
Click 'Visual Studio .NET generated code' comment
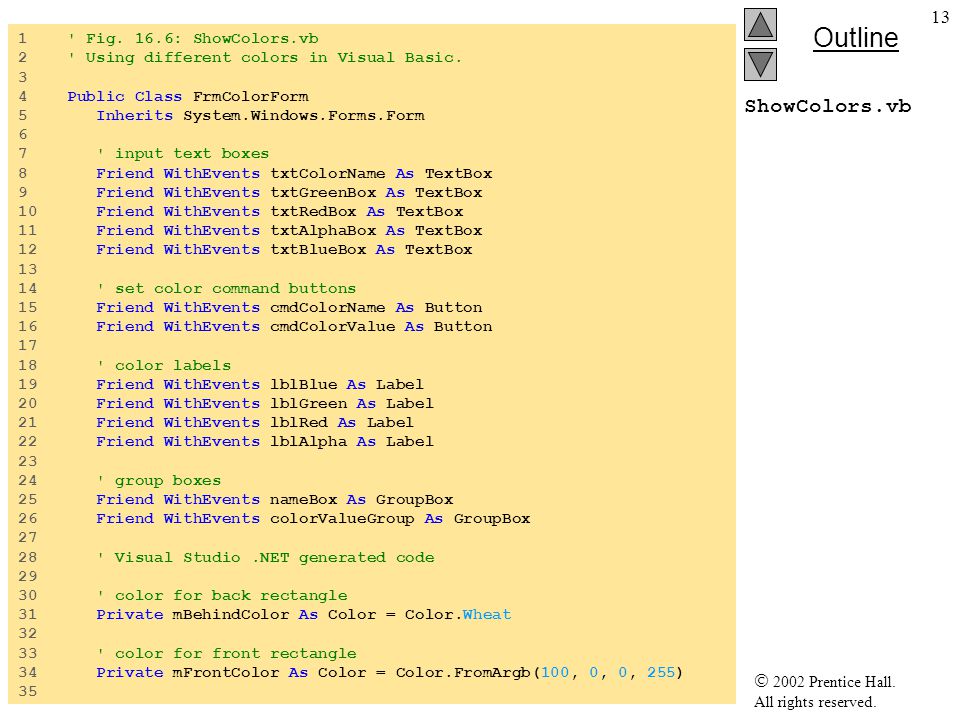[x=266, y=557]
